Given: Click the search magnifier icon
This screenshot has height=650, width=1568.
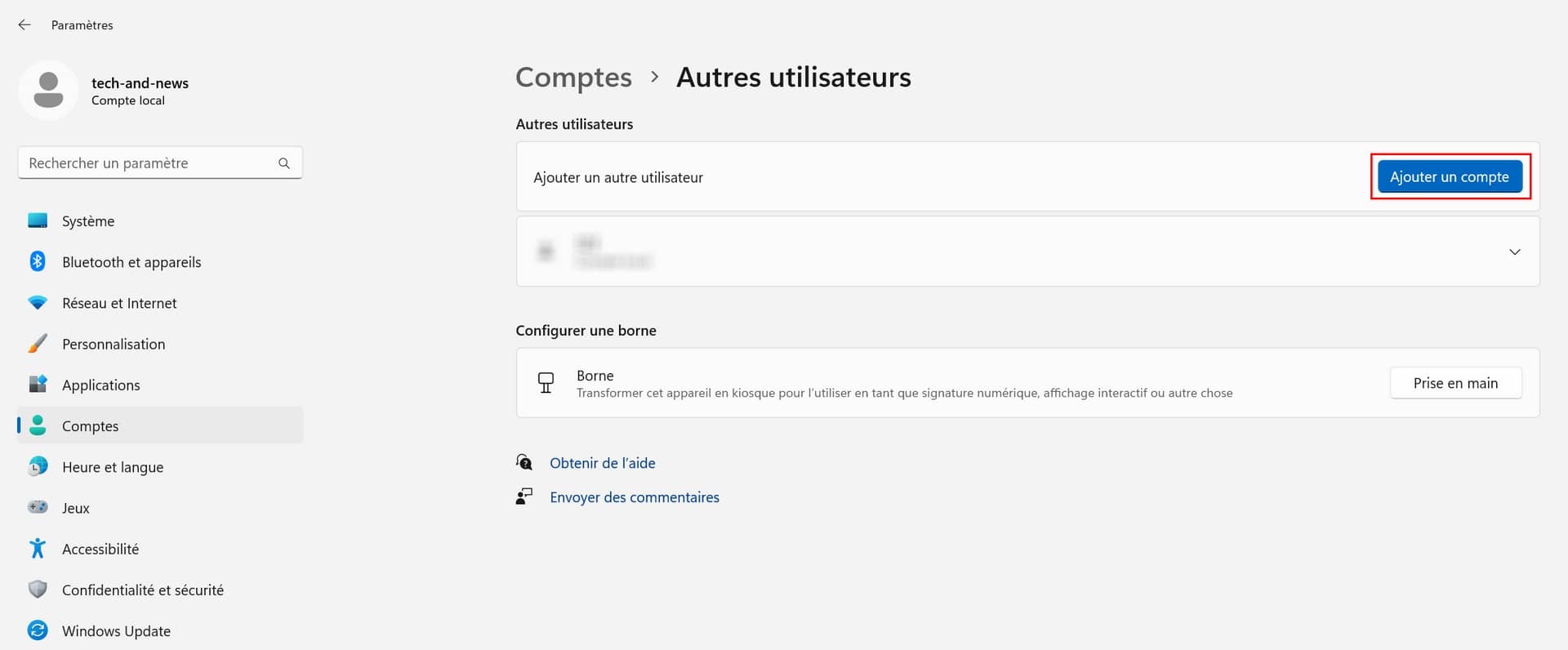Looking at the screenshot, I should click(x=284, y=163).
